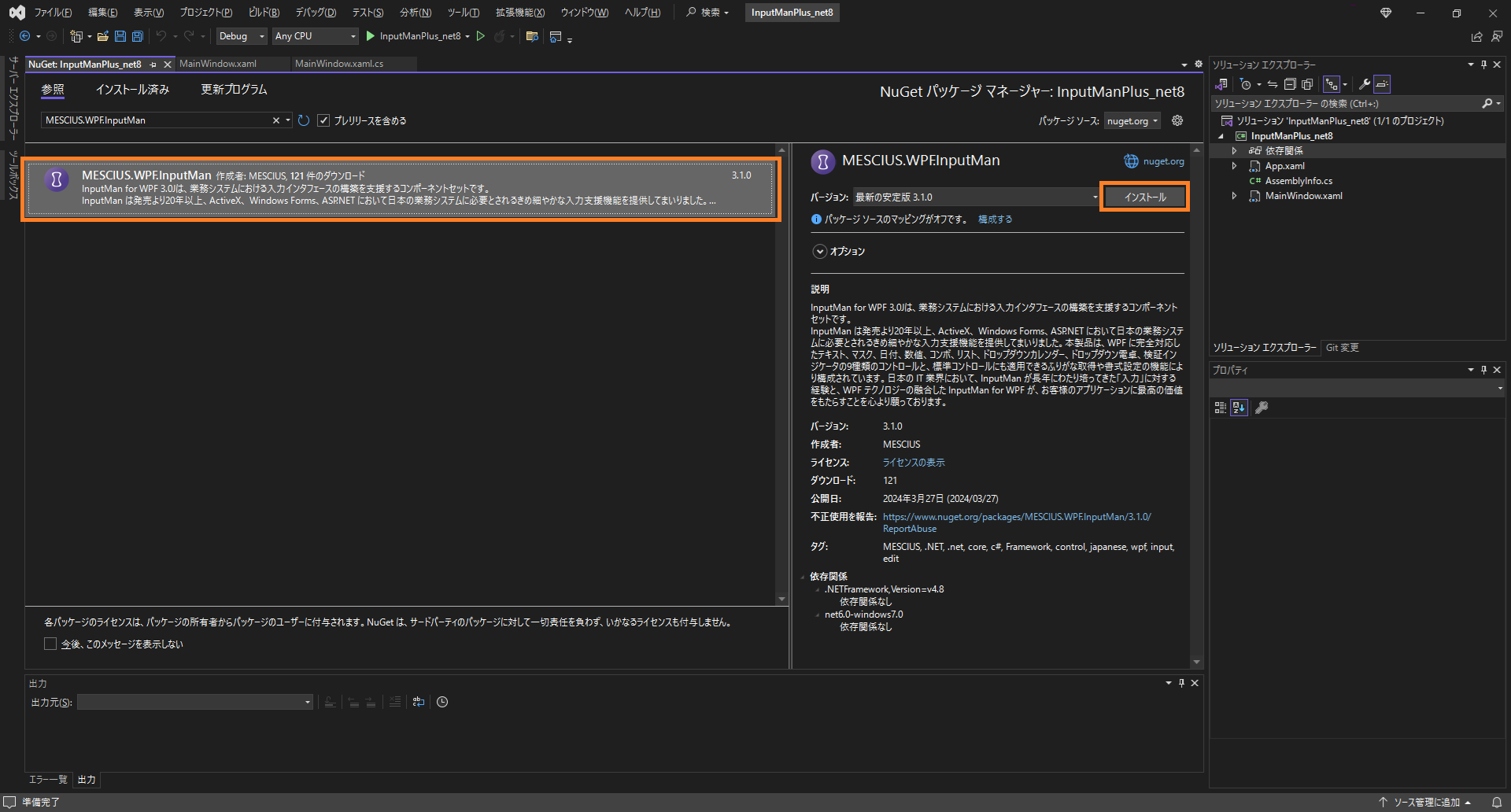Click the MESCIUS.WPF.InputMan package icon in the details pane
Screen dimensions: 1511x812
click(822, 161)
